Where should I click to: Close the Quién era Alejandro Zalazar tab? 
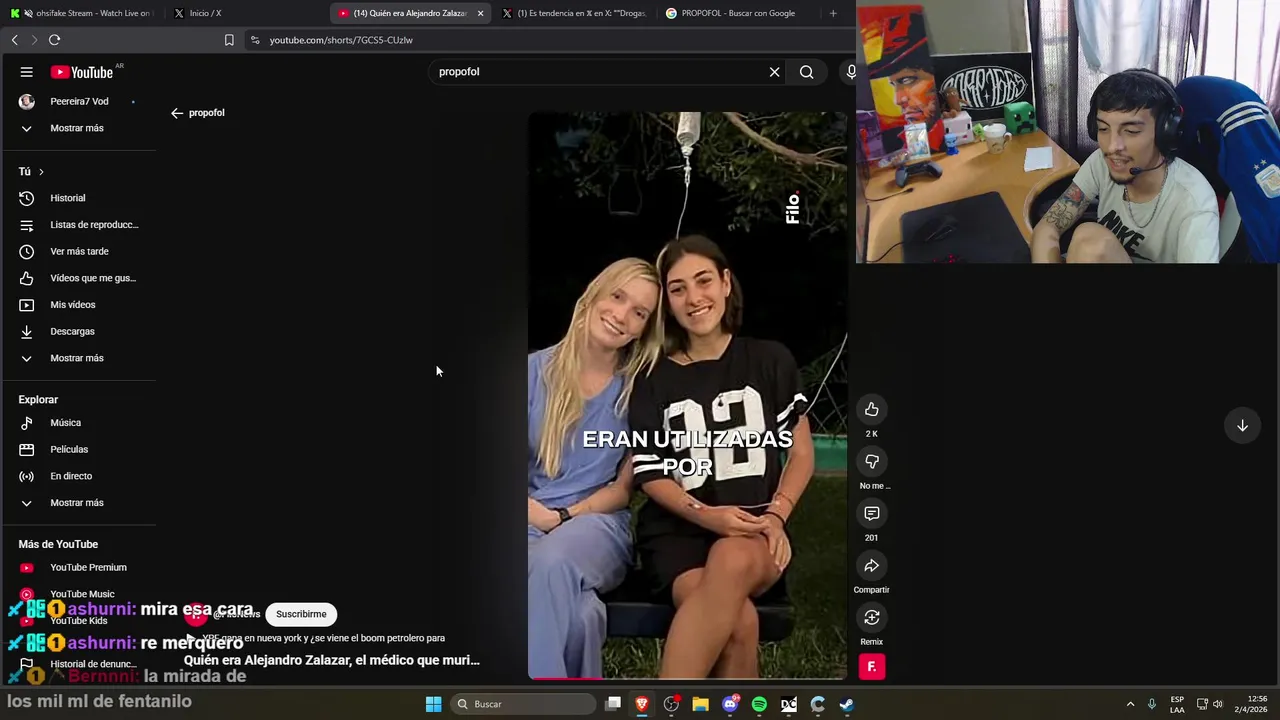point(480,13)
